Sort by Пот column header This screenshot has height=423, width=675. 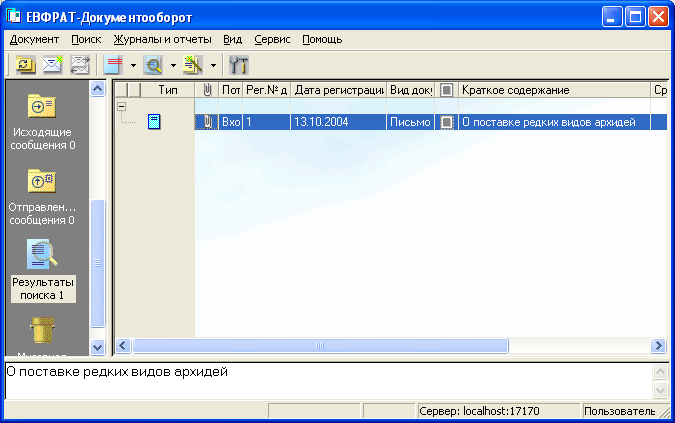coord(231,90)
